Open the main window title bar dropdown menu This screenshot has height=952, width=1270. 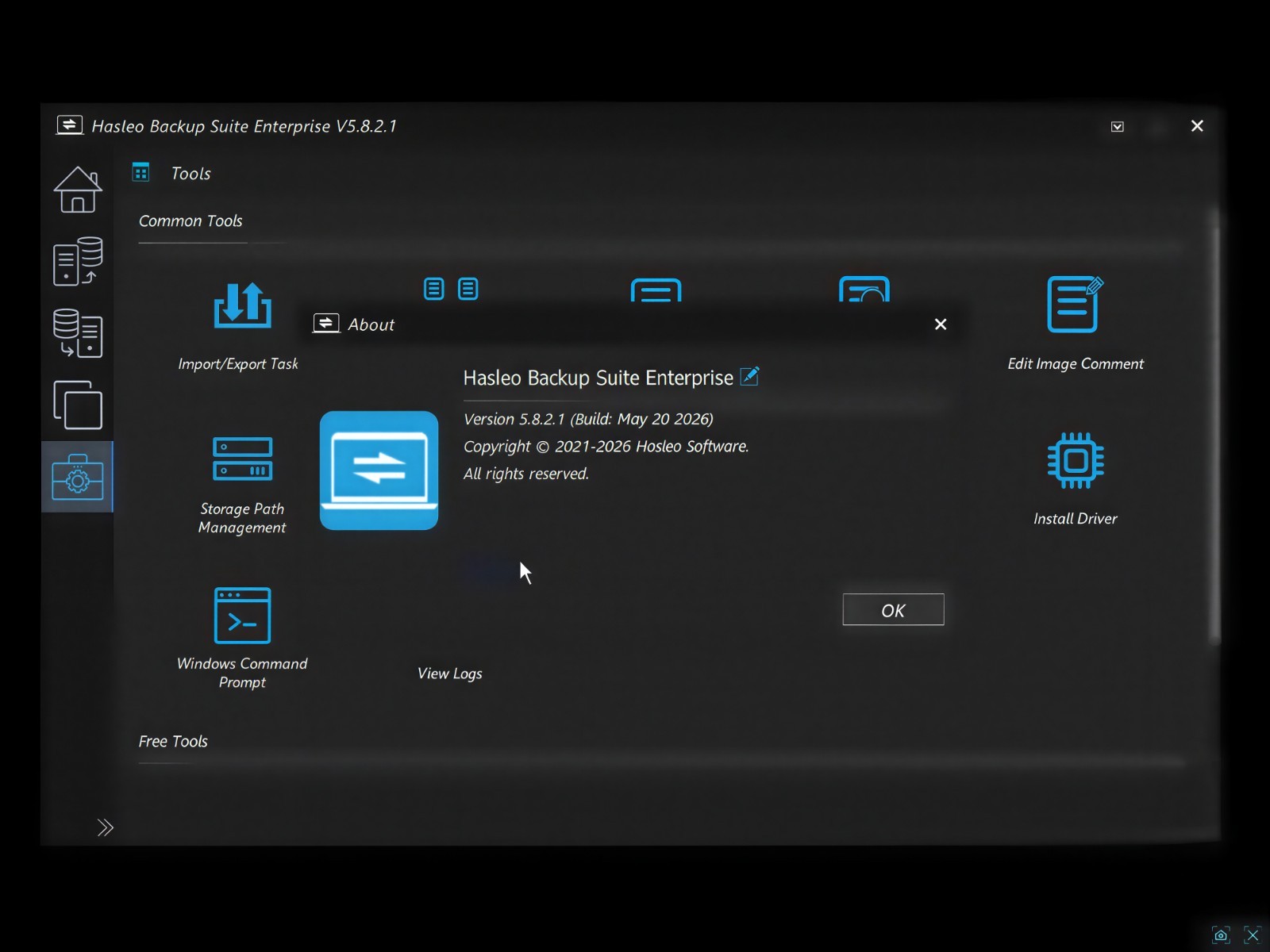point(1117,127)
